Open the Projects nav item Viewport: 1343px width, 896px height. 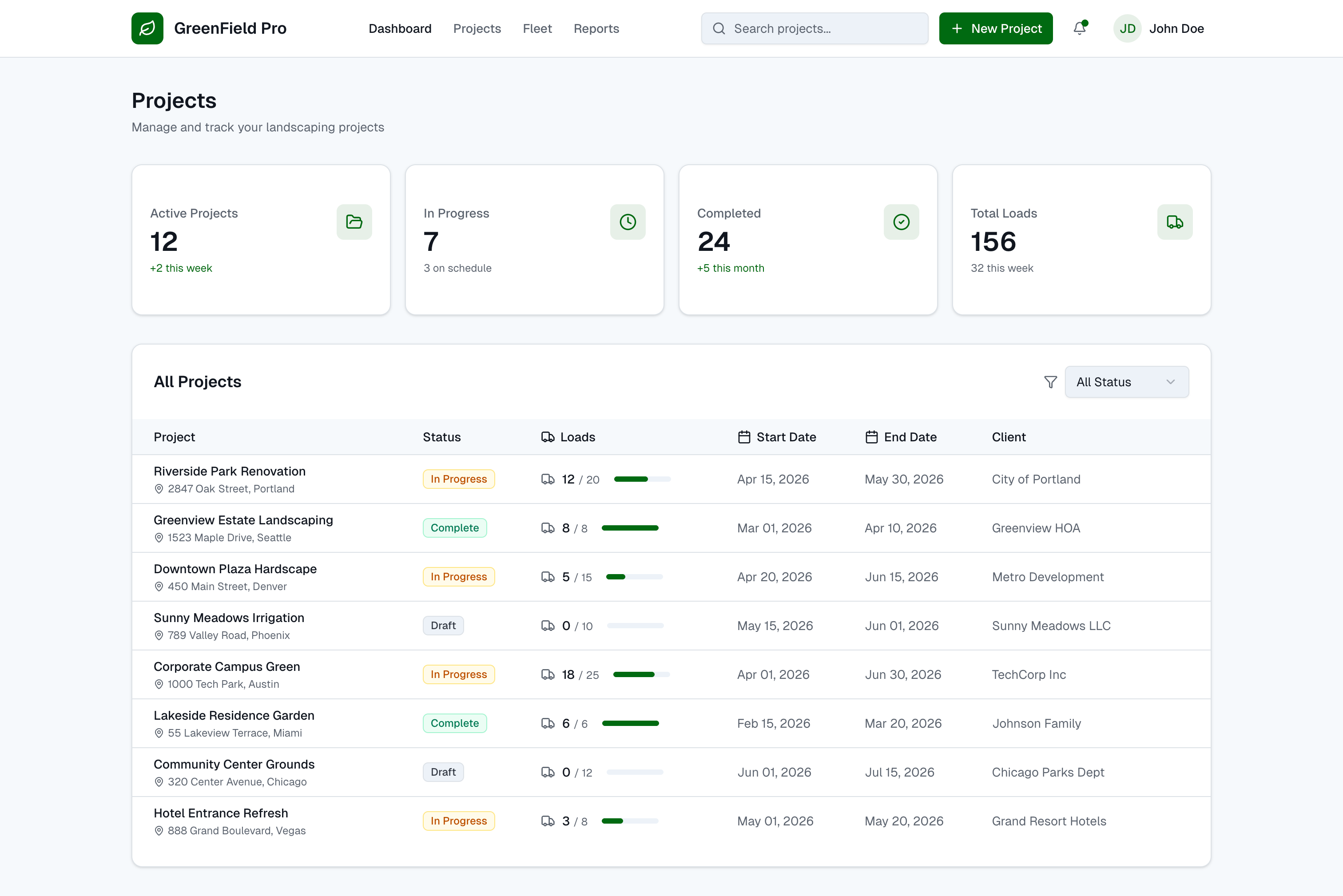click(477, 28)
